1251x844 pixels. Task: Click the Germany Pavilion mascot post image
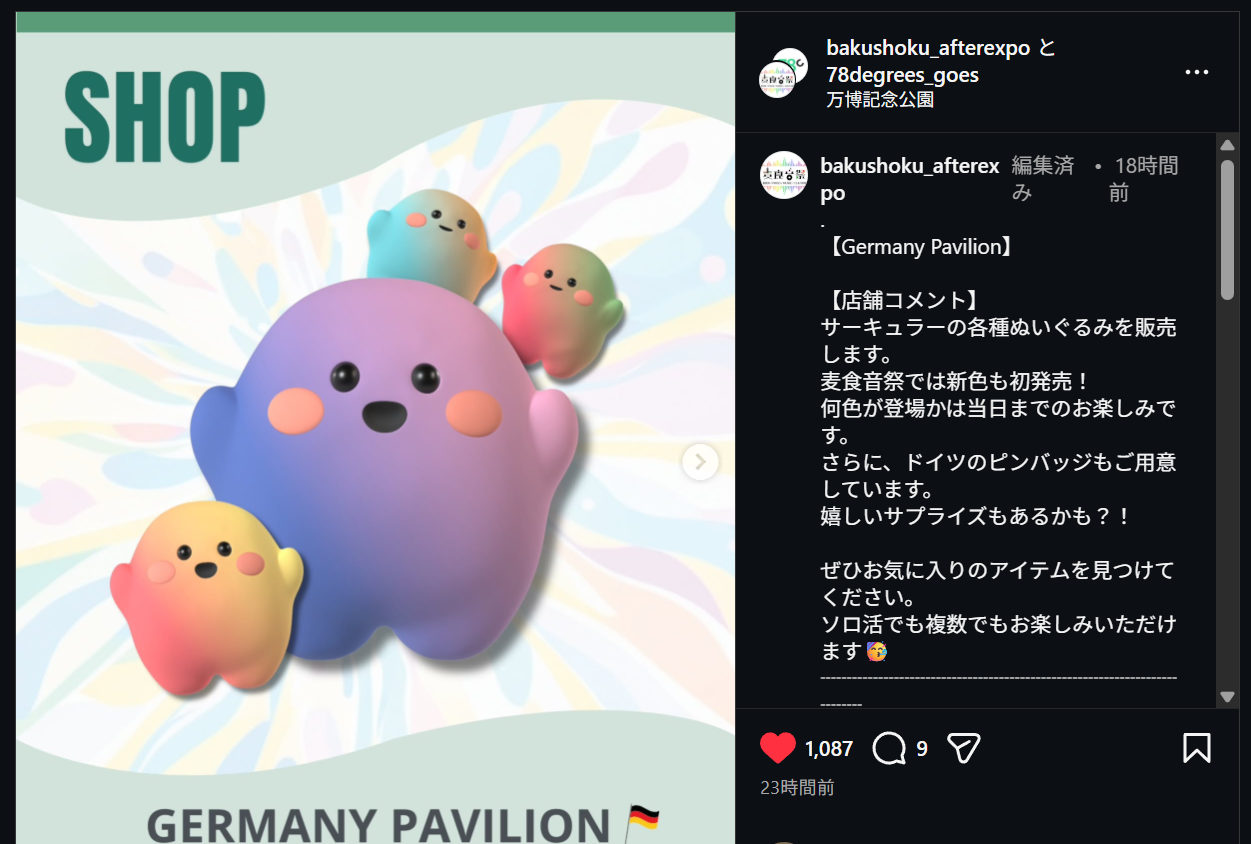click(376, 428)
